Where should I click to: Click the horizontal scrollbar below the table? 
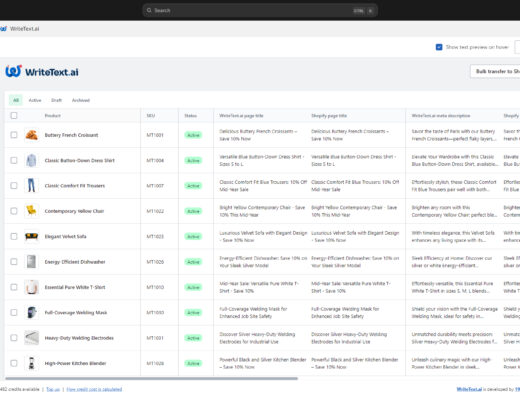(x=151, y=378)
